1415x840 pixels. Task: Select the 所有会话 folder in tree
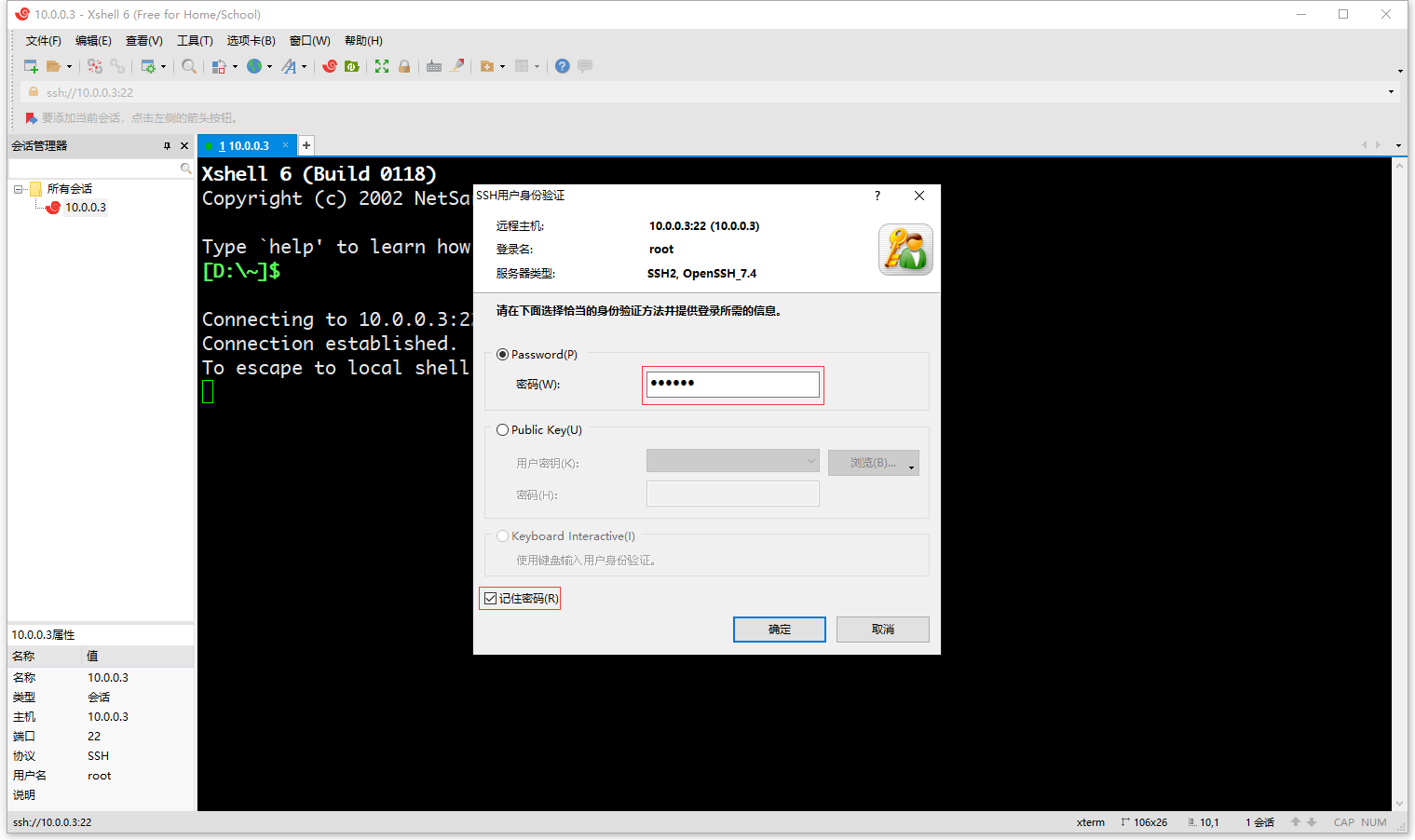pyautogui.click(x=70, y=189)
